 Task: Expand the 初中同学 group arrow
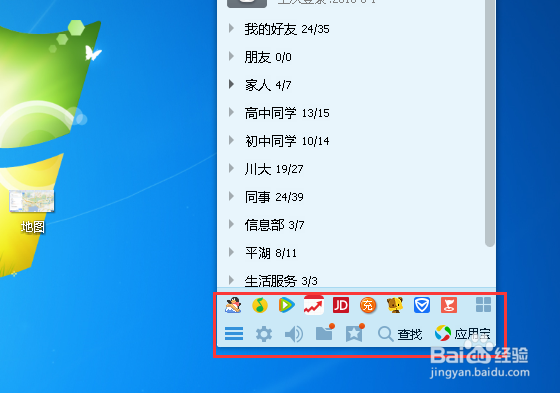point(231,140)
